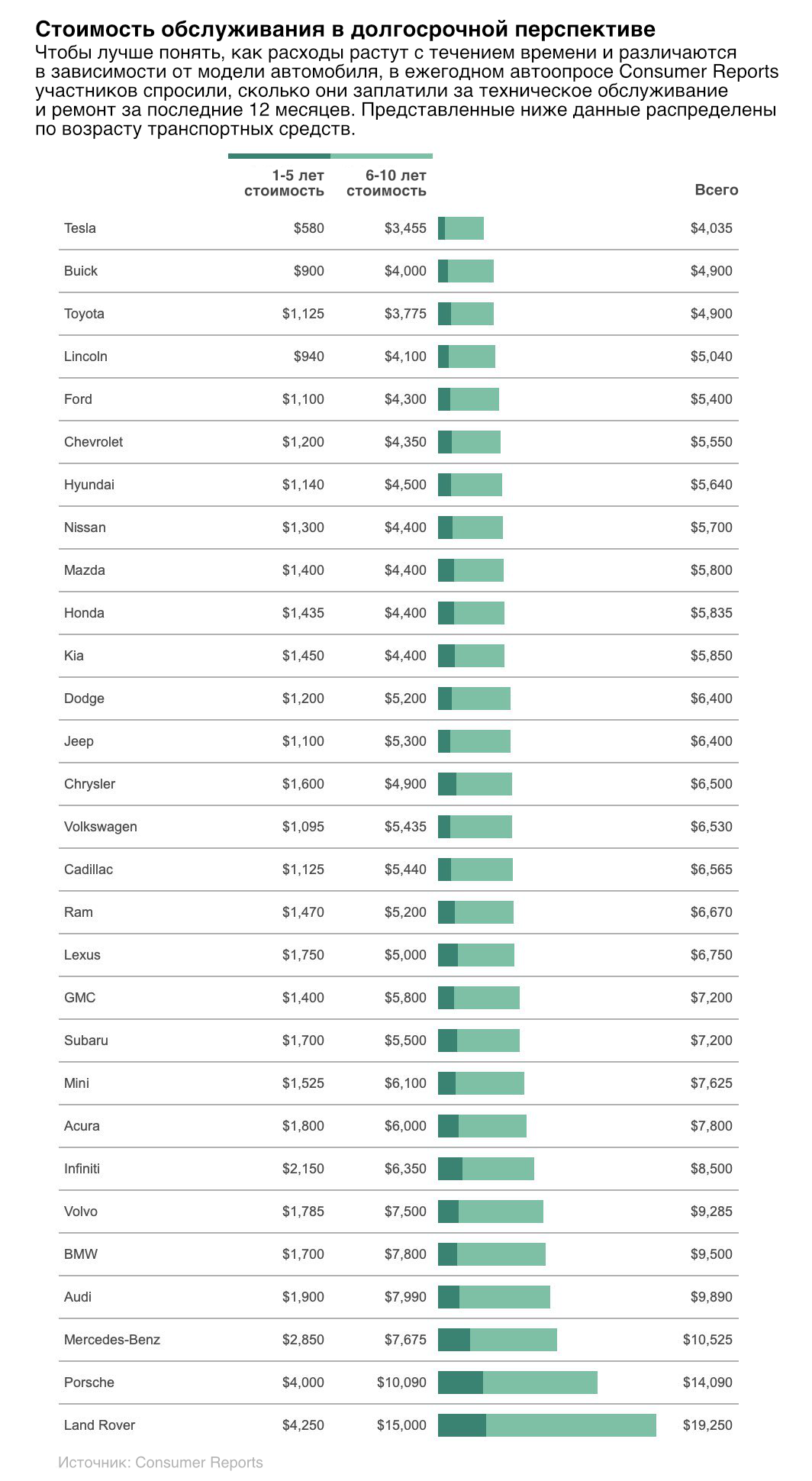Click the Land Rover stacked bar
The width and height of the screenshot is (812, 1481).
547,1425
